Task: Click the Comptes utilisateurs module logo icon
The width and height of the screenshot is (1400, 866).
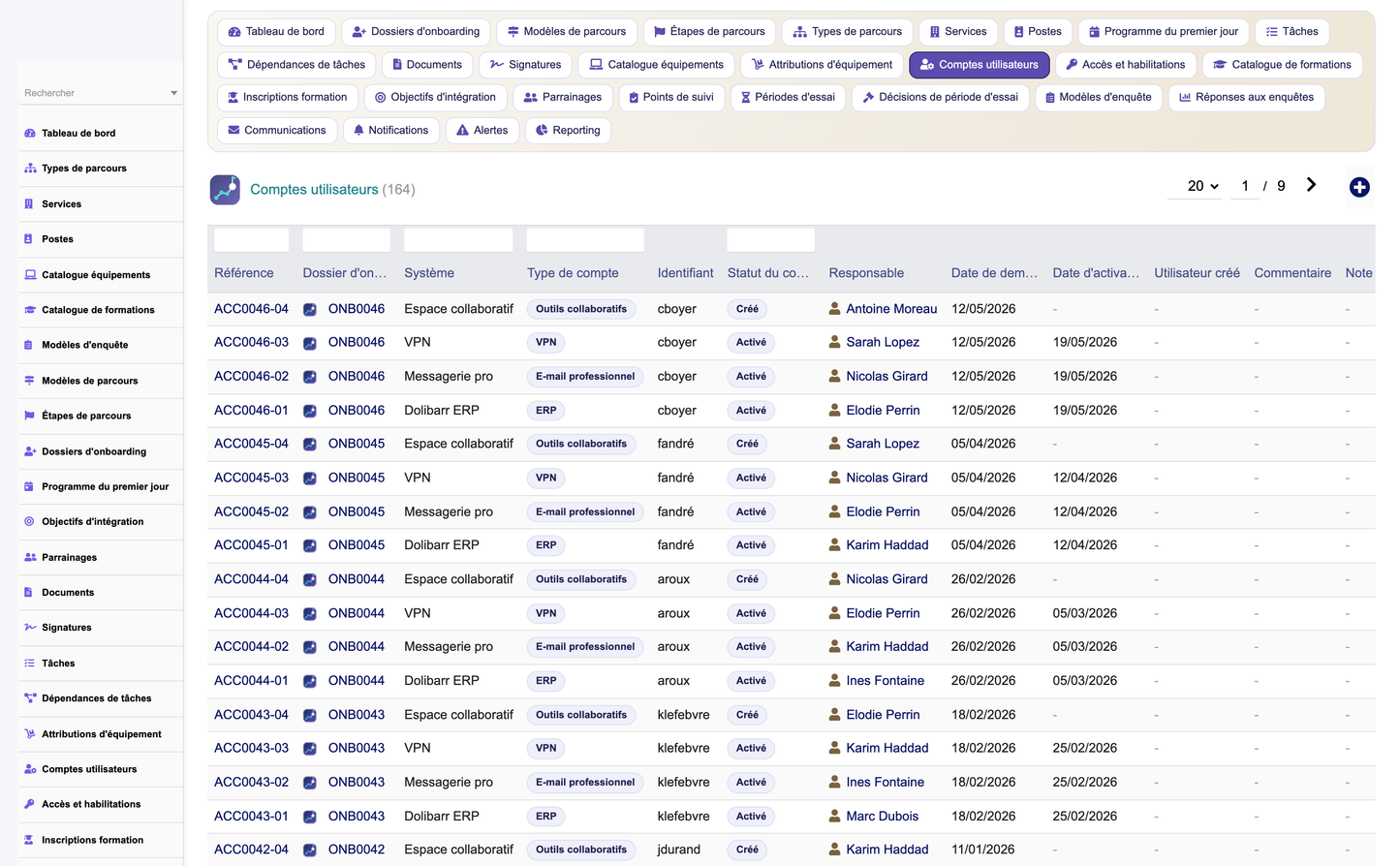Action: pos(225,189)
